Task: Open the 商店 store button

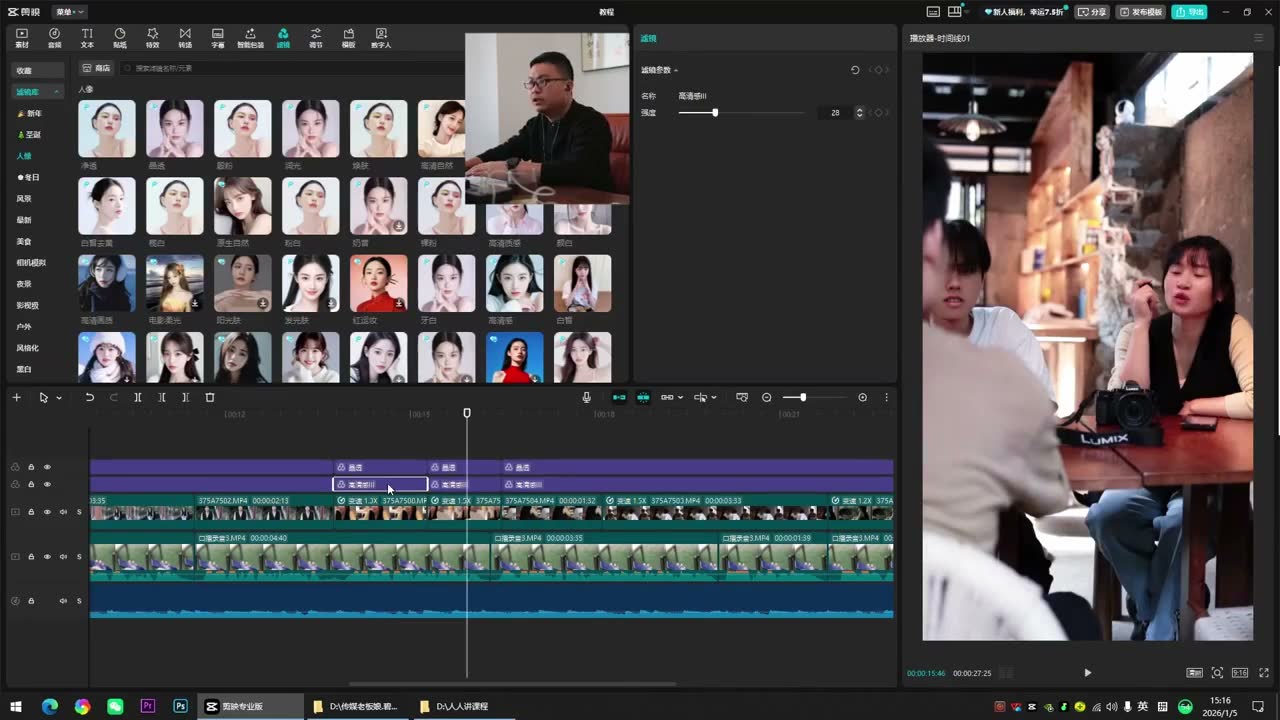Action: click(97, 68)
